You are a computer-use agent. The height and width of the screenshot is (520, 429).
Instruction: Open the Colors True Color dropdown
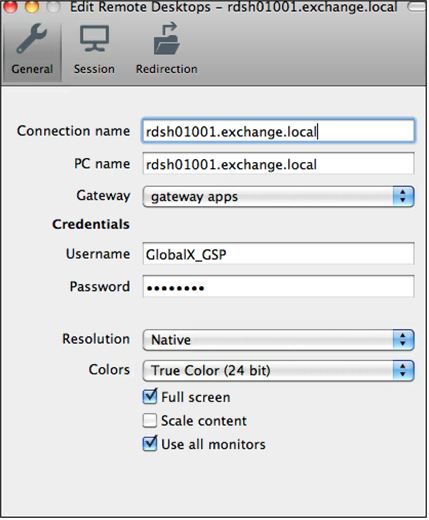[278, 370]
